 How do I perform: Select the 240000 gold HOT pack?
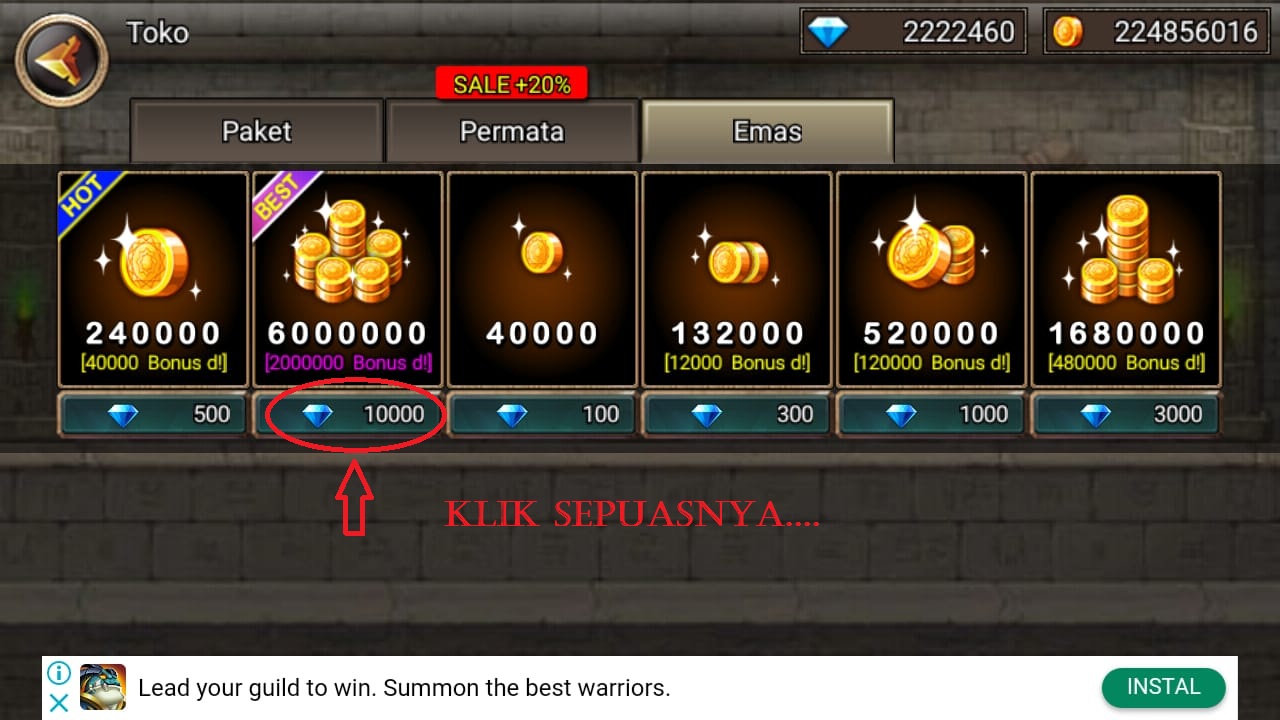tap(153, 279)
